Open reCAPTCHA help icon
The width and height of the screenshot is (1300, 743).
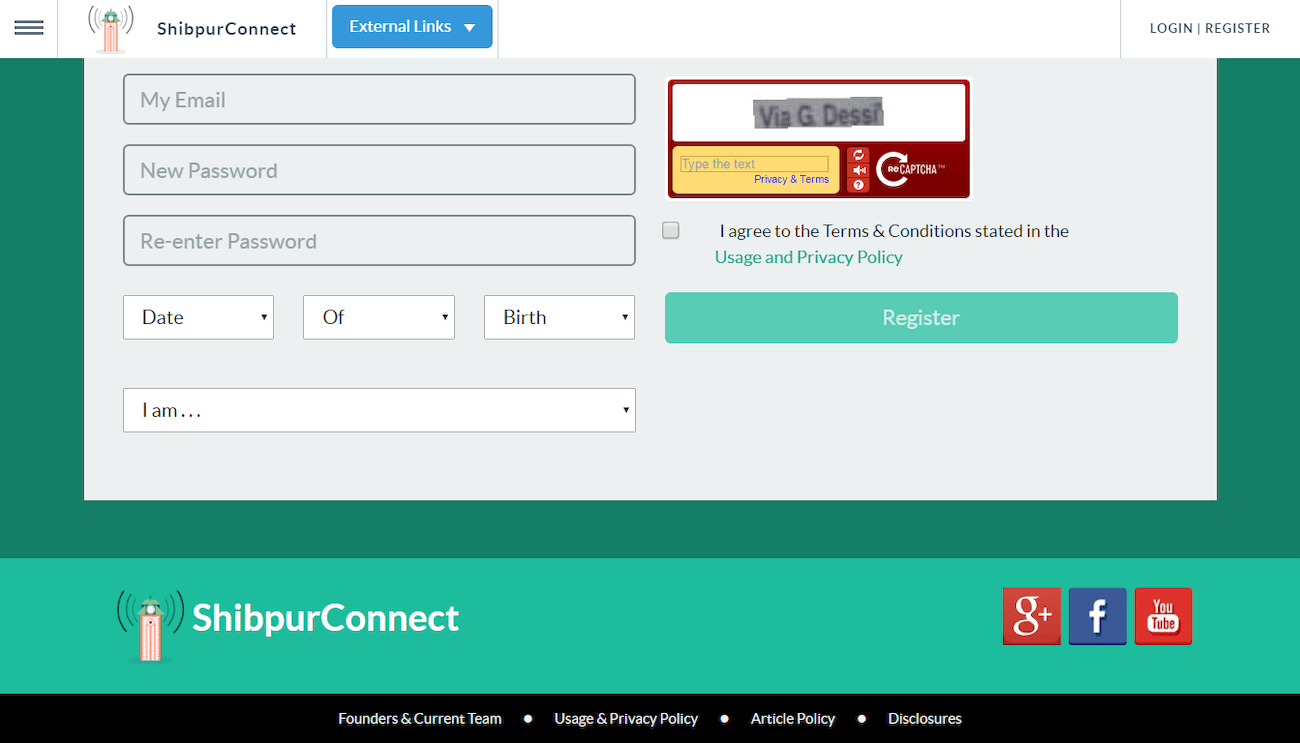[x=858, y=185]
